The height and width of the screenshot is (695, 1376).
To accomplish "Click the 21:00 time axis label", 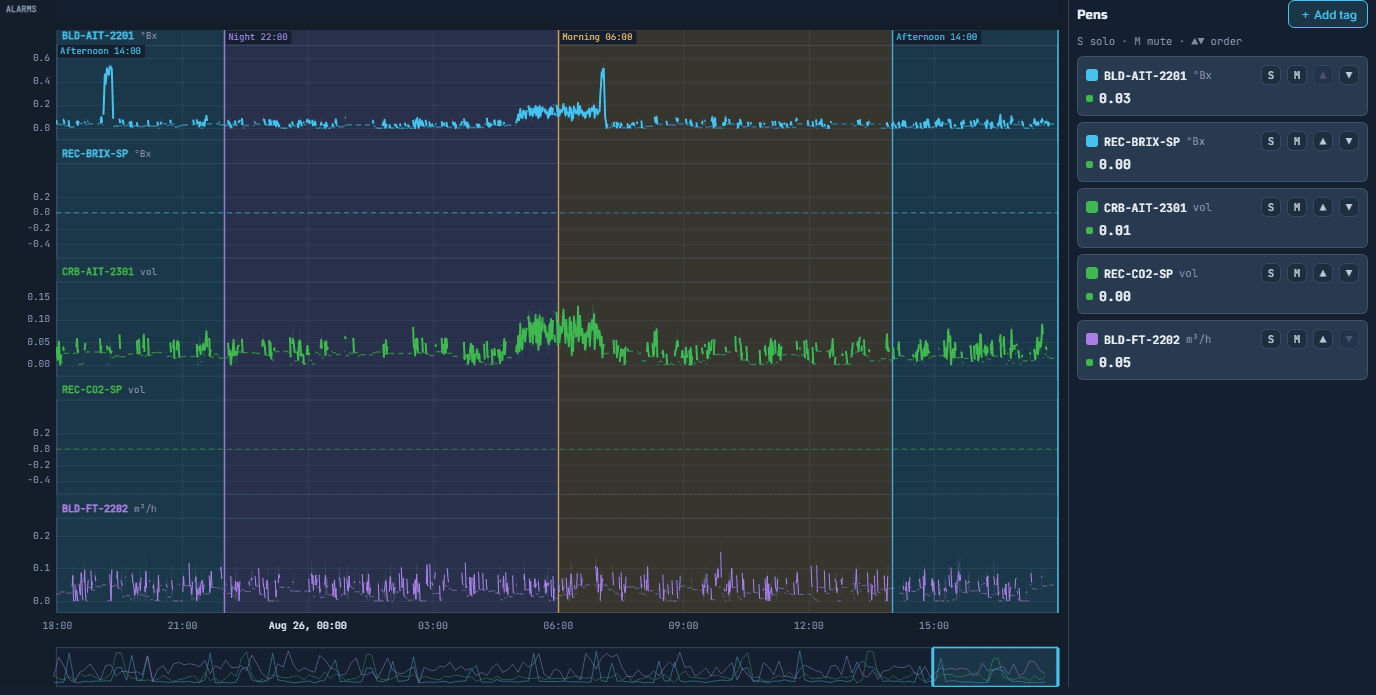I will point(182,626).
